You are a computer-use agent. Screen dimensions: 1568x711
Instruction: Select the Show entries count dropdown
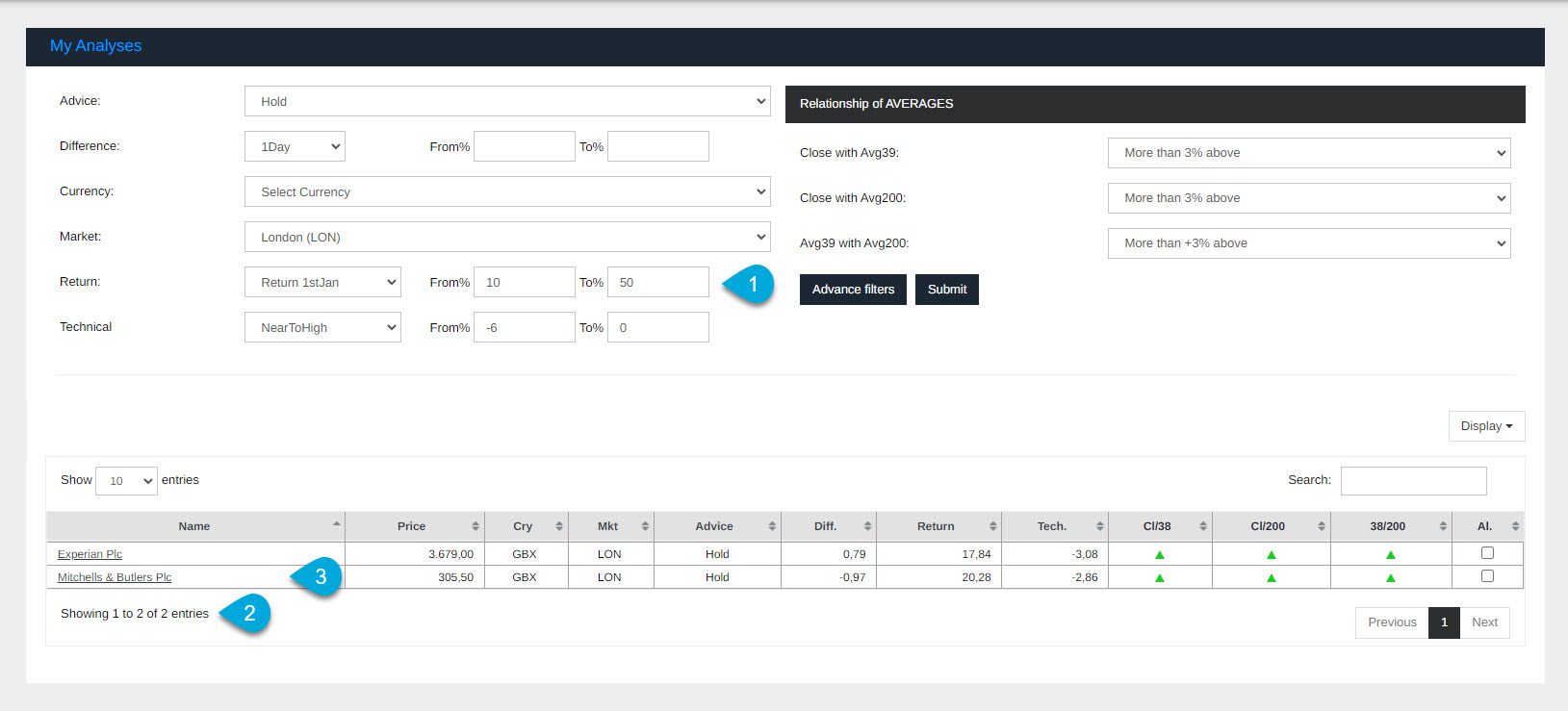[126, 481]
